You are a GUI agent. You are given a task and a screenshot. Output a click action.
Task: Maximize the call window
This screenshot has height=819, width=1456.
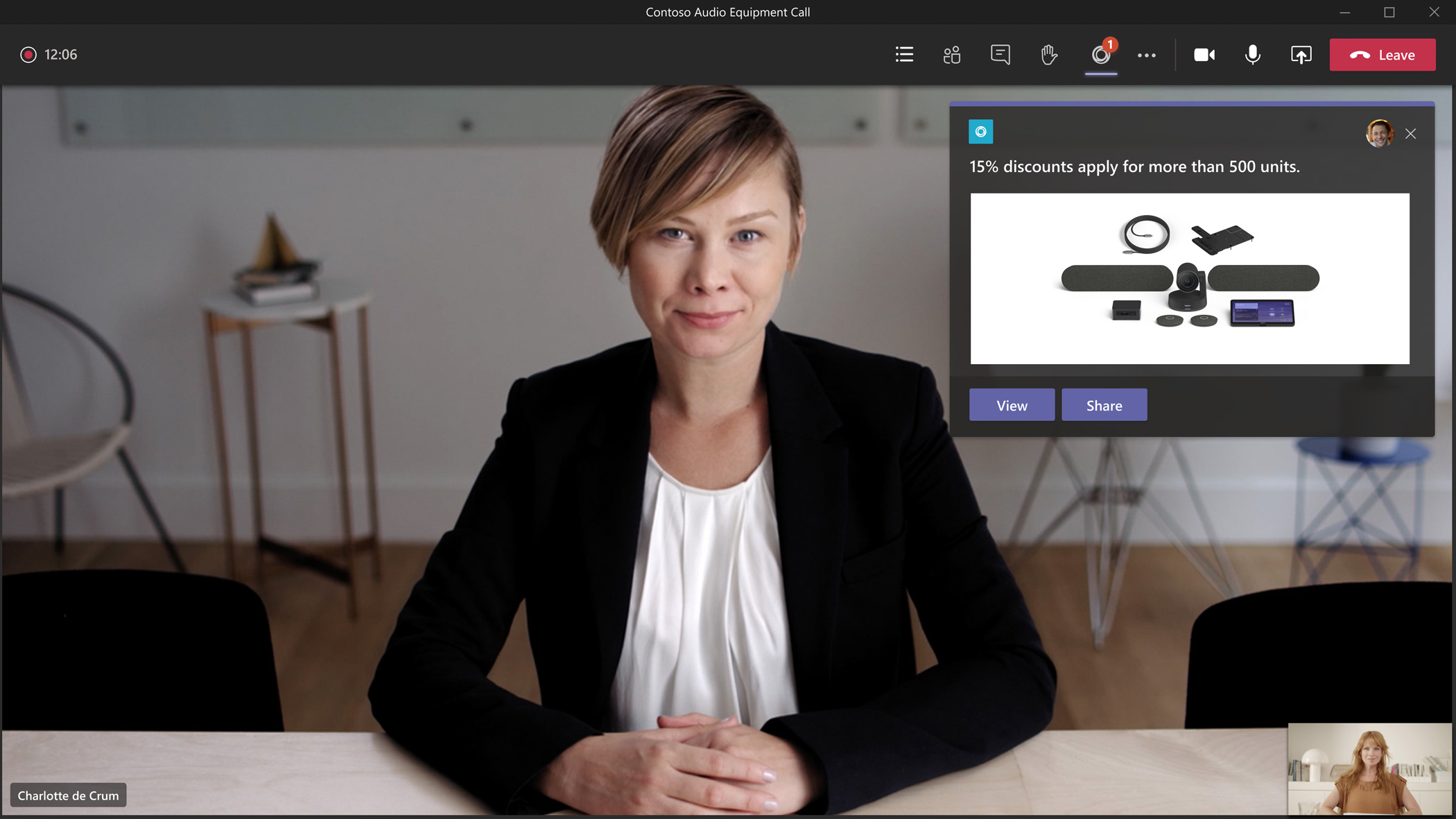coord(1389,12)
